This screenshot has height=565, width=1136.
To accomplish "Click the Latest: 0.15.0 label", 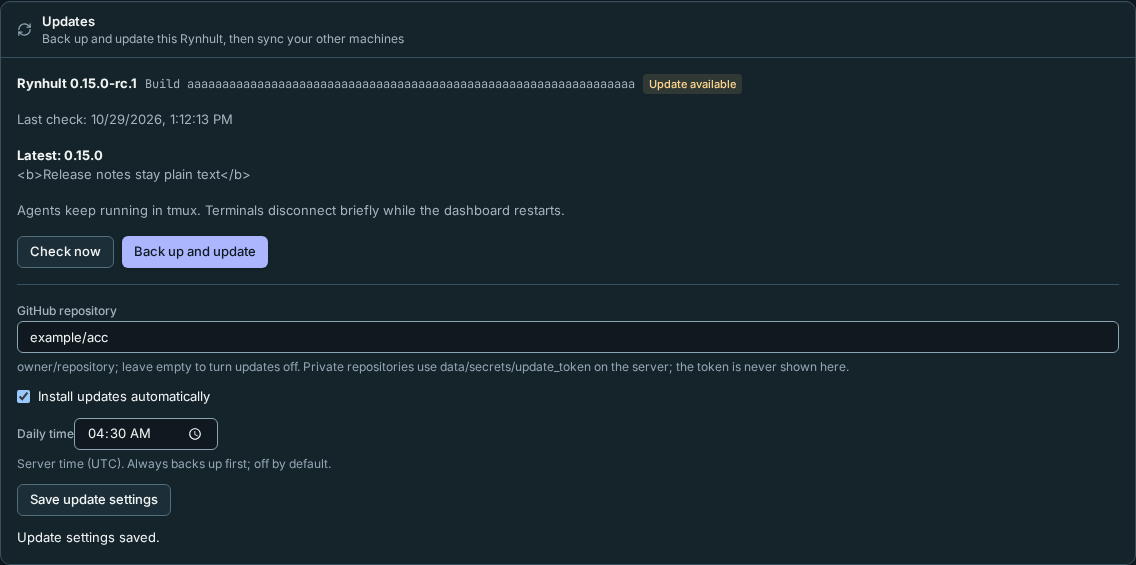I will (x=59, y=155).
